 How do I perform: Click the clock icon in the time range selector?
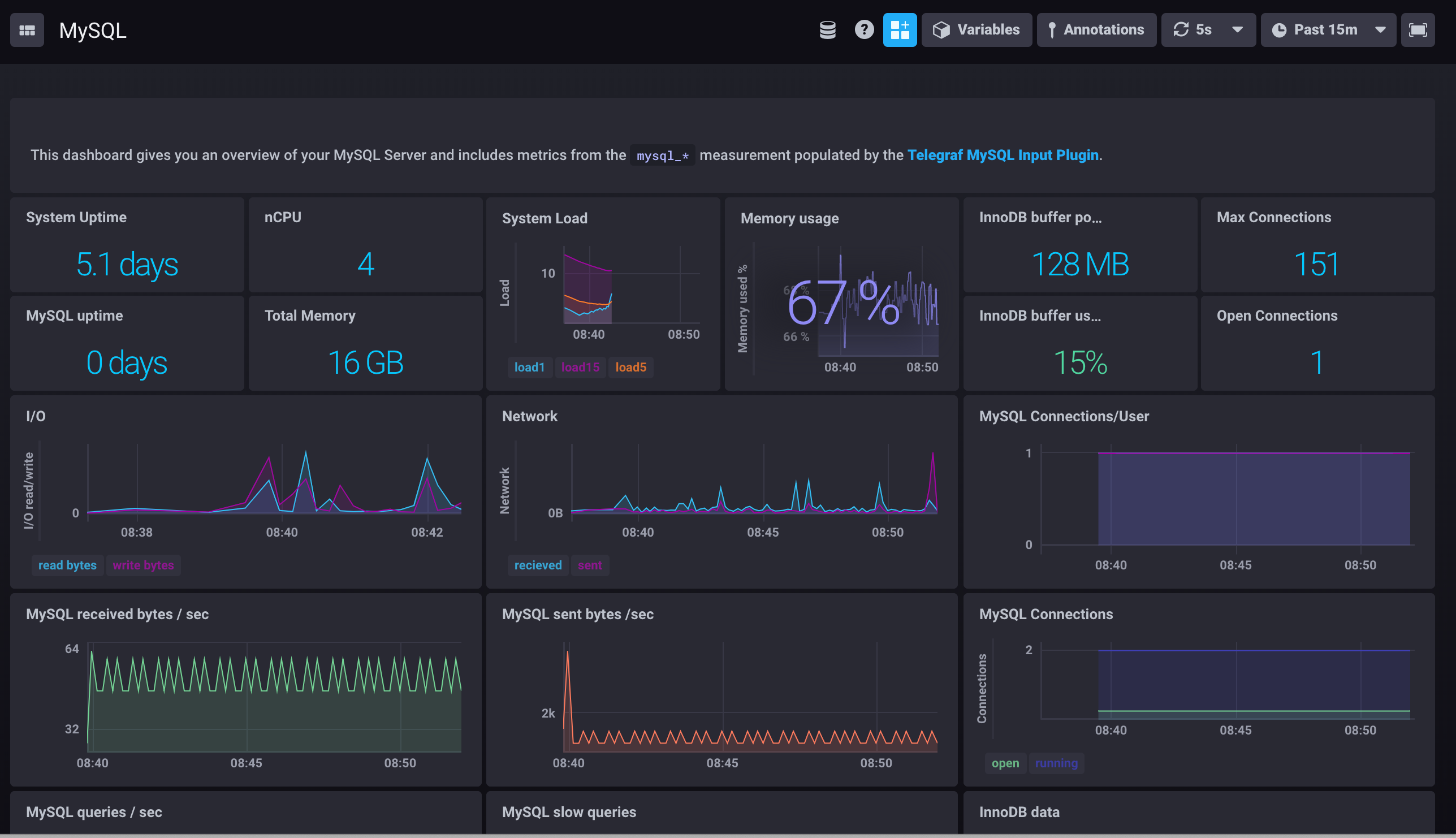pos(1279,30)
